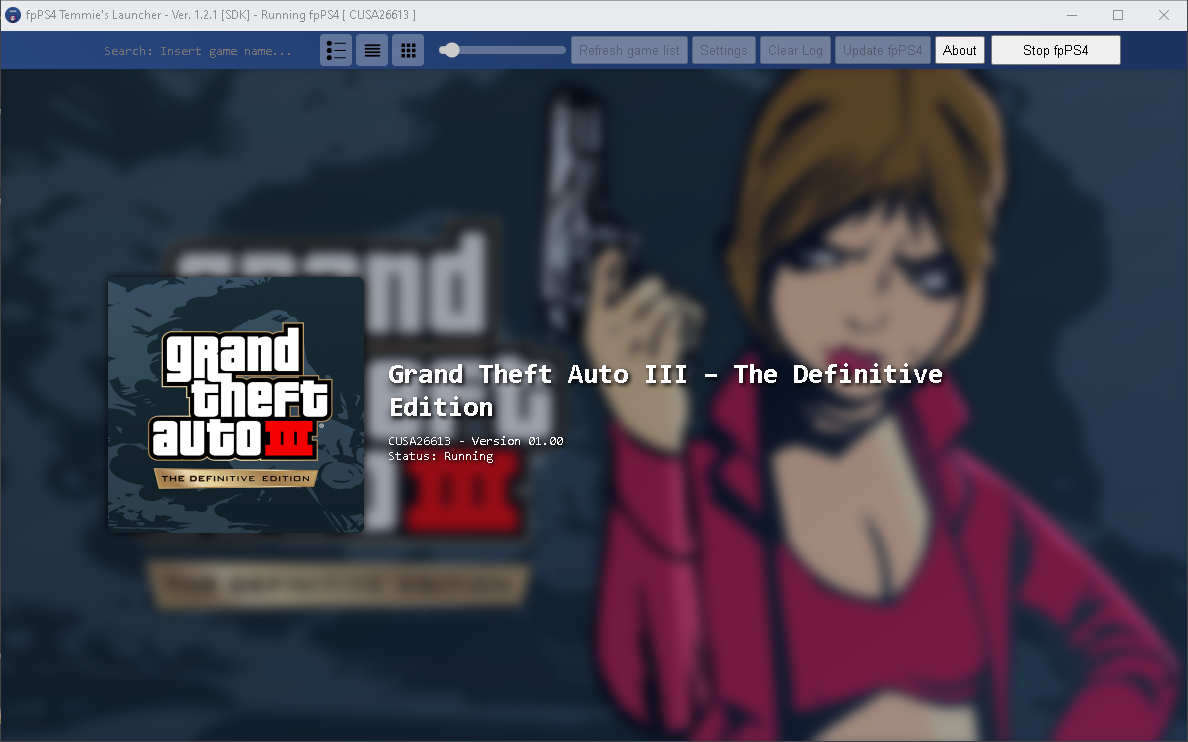Open the About dialog
Viewport: 1188px width, 742px height.
tap(959, 49)
